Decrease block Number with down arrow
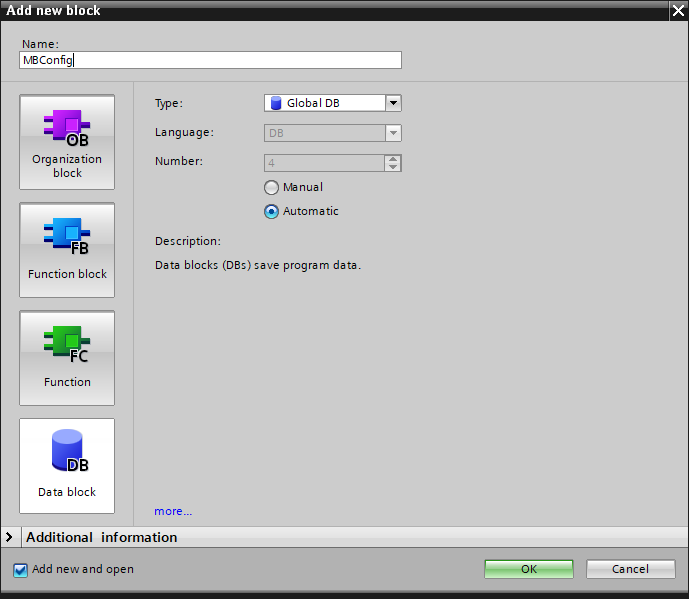The width and height of the screenshot is (689, 599). (x=393, y=167)
